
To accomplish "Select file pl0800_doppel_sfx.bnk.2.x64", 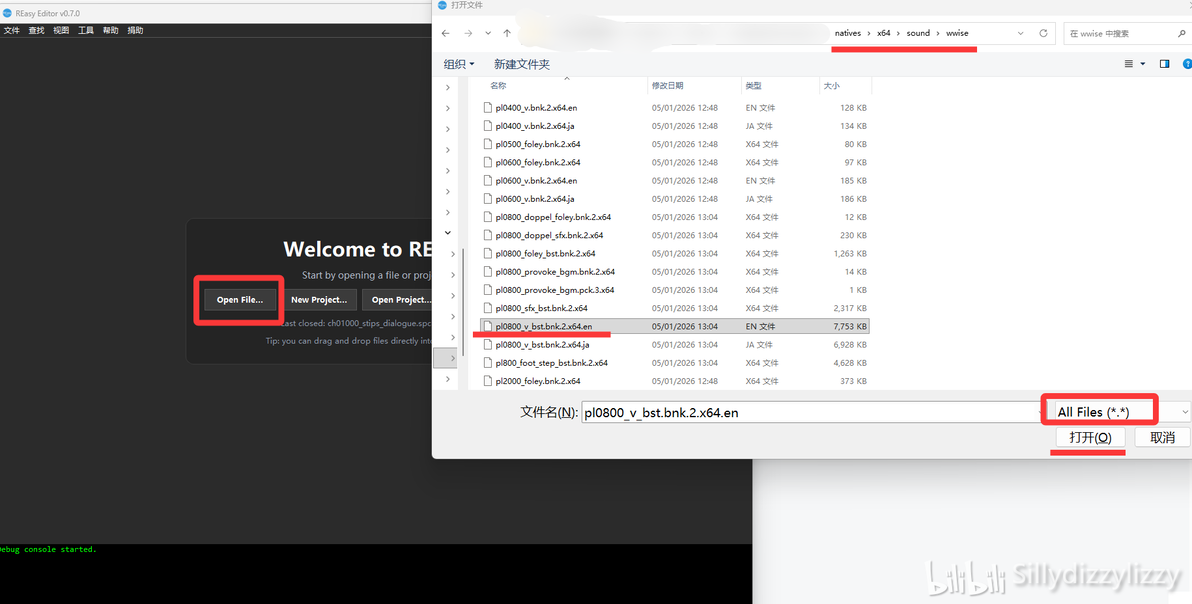I will (x=549, y=235).
